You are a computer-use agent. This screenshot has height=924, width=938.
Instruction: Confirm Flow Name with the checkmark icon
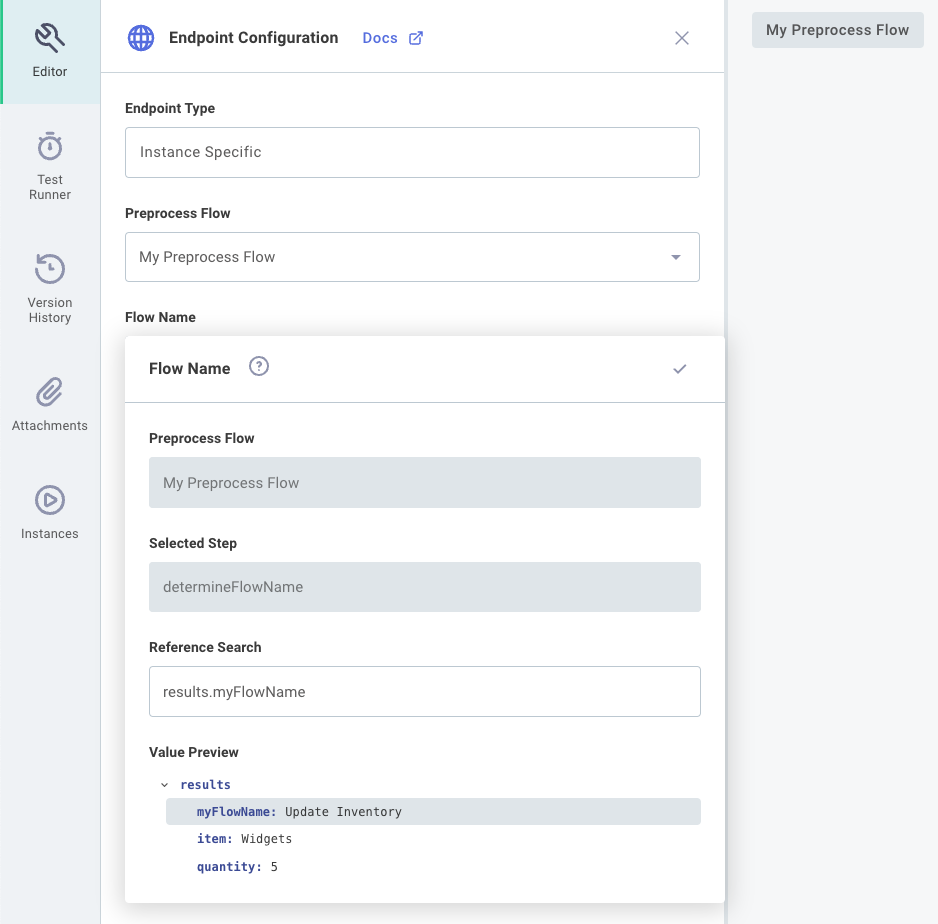point(680,368)
